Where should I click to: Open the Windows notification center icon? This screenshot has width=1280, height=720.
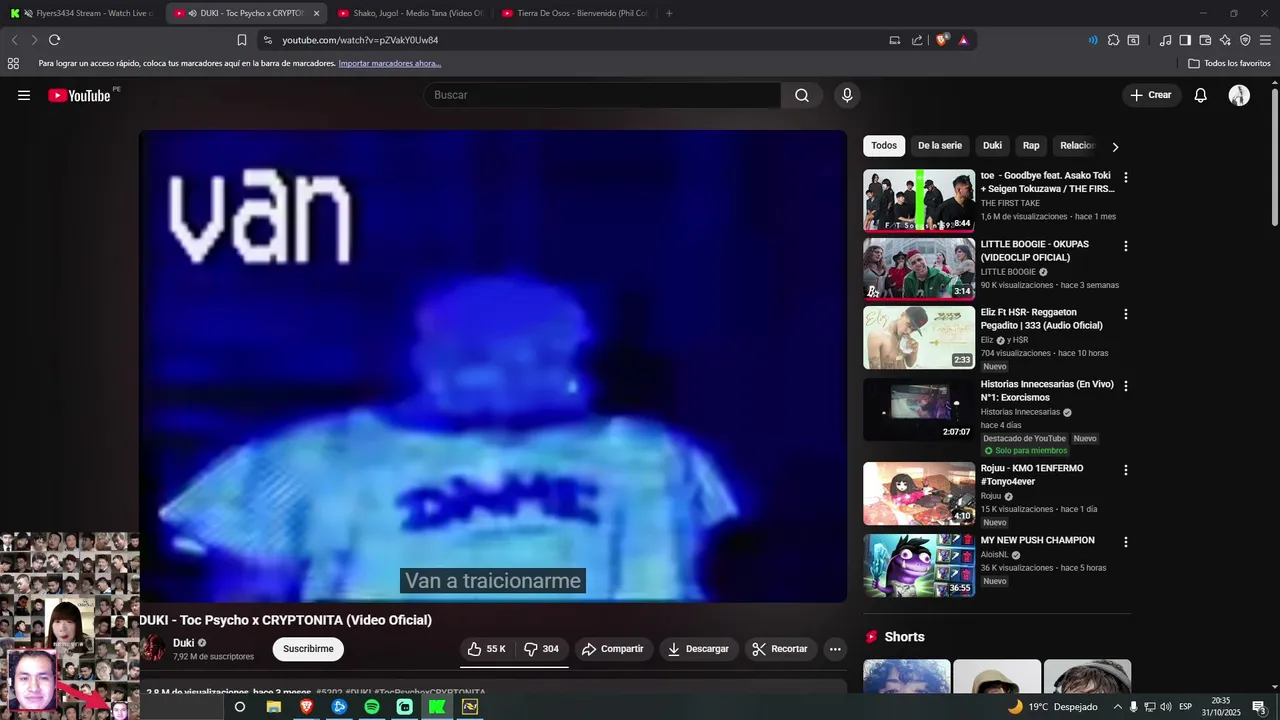tap(1260, 707)
